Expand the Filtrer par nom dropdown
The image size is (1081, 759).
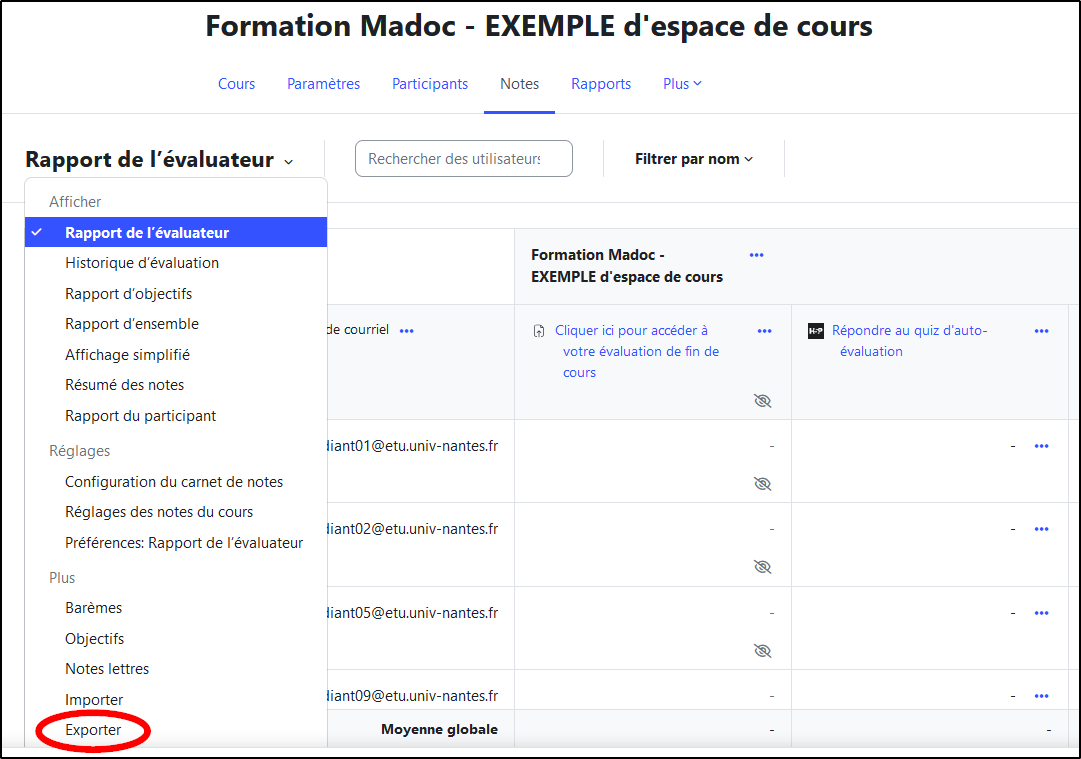[x=694, y=159]
